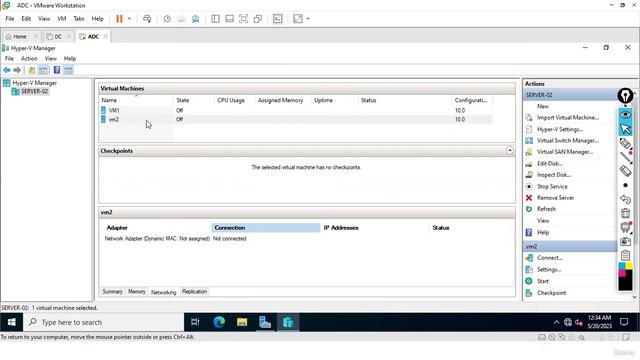
Task: Open the Hyper-V Manager Help menu
Action: [x=70, y=58]
